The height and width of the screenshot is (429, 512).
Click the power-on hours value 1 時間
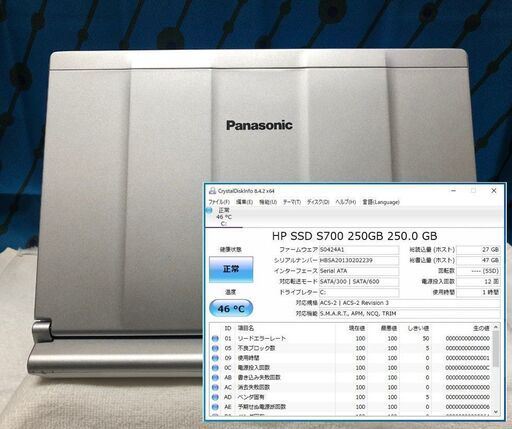pos(478,292)
